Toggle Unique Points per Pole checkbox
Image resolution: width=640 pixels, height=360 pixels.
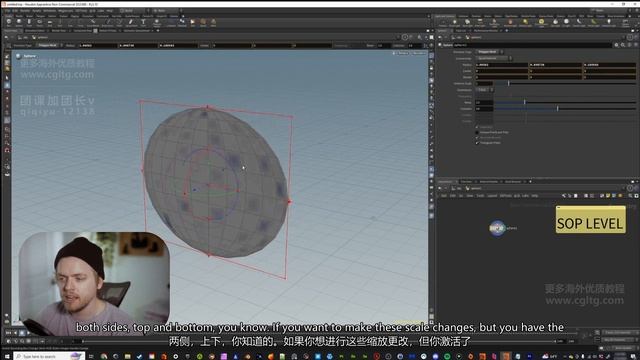tap(477, 132)
